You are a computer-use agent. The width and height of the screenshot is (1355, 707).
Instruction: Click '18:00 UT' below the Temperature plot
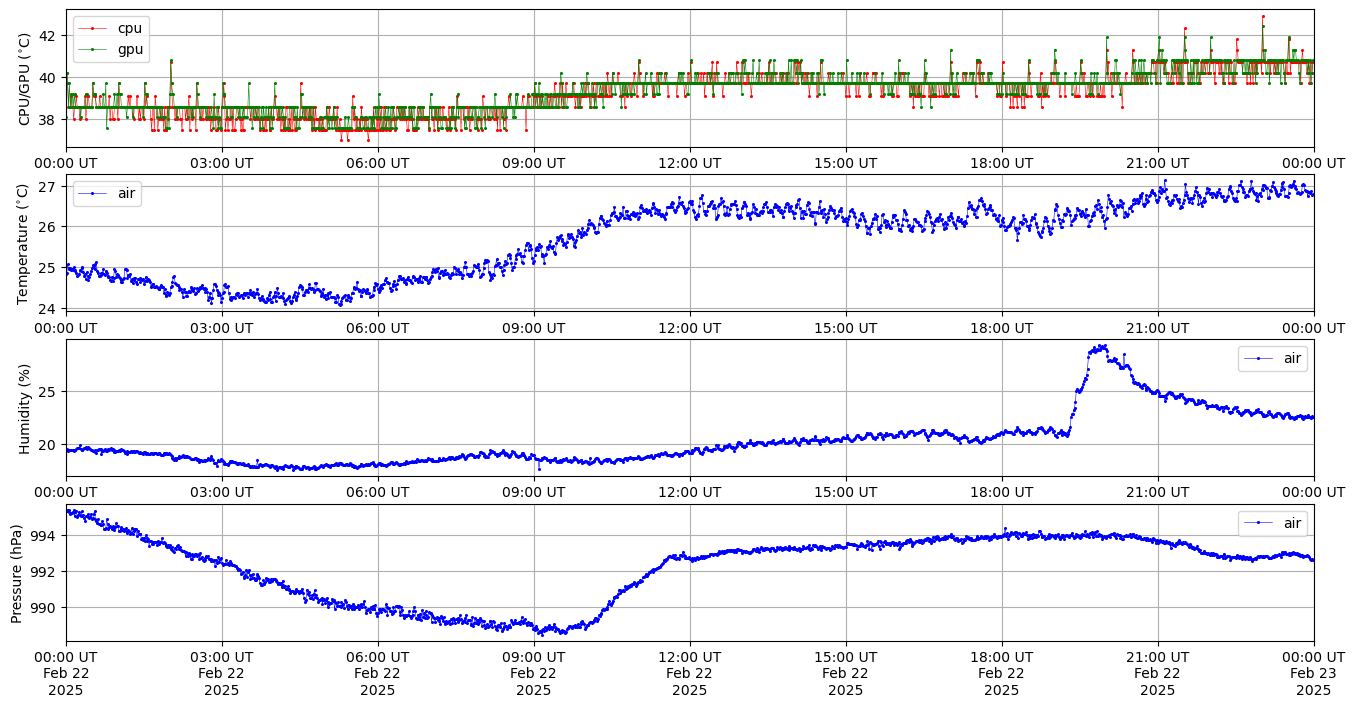1002,328
